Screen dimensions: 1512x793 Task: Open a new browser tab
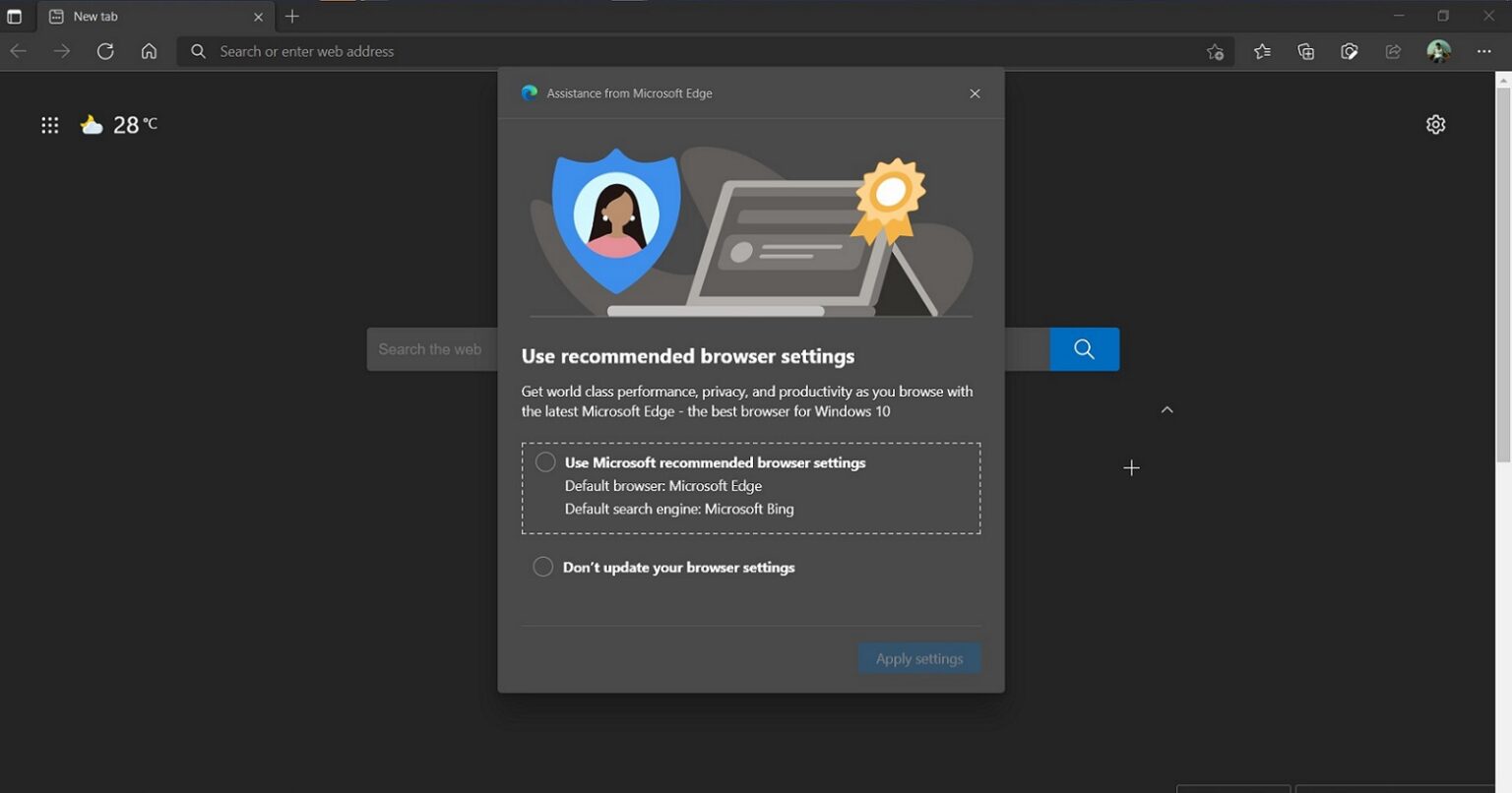point(291,16)
